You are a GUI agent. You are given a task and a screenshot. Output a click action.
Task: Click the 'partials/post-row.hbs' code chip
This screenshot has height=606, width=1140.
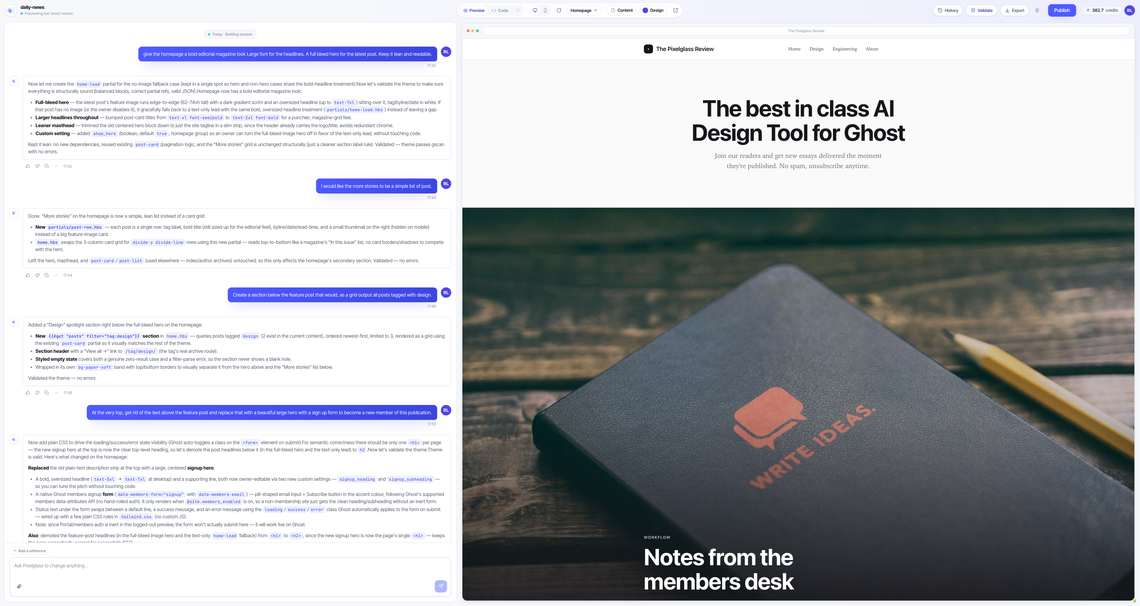tap(75, 227)
